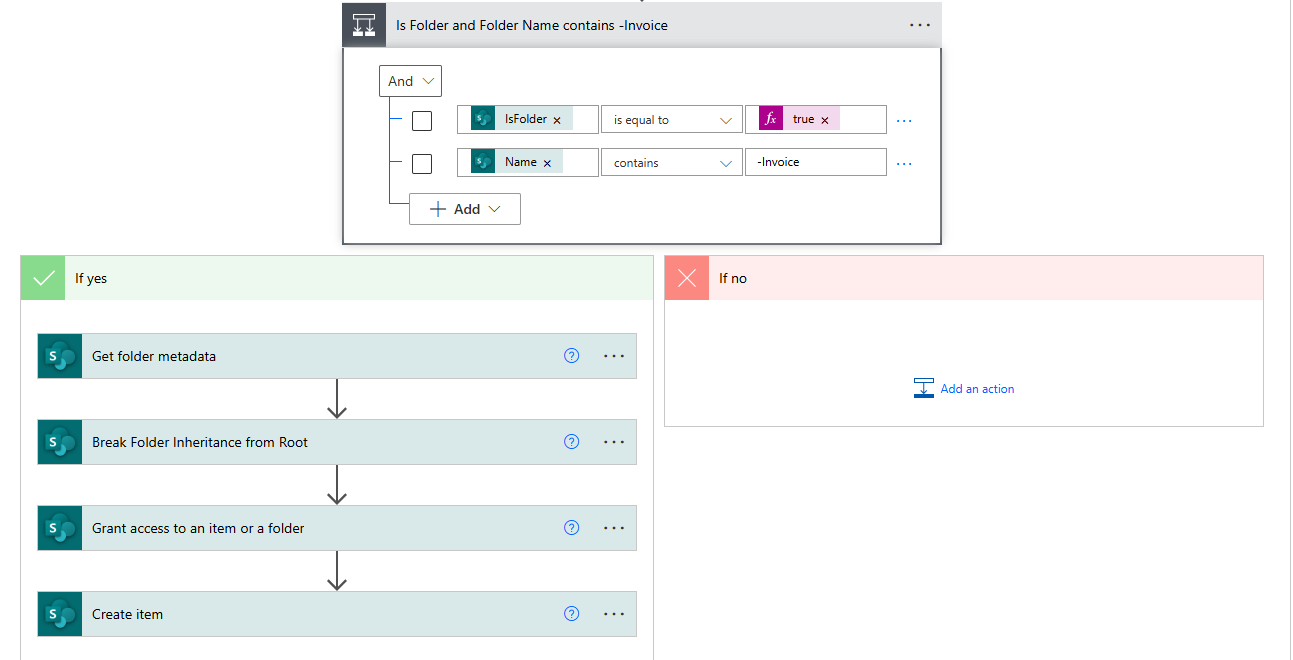The image size is (1293, 660).
Task: Click the green If yes checkmark icon
Action: coord(44,278)
